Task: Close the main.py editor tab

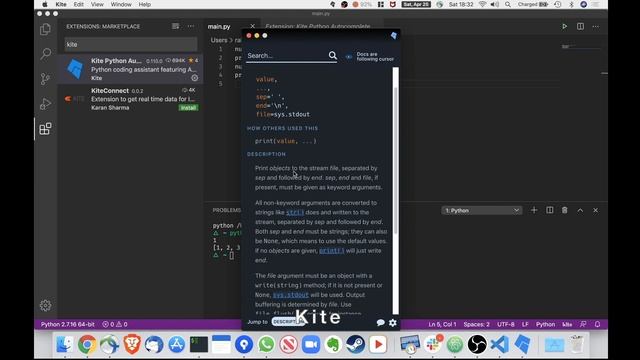Action: click(252, 27)
